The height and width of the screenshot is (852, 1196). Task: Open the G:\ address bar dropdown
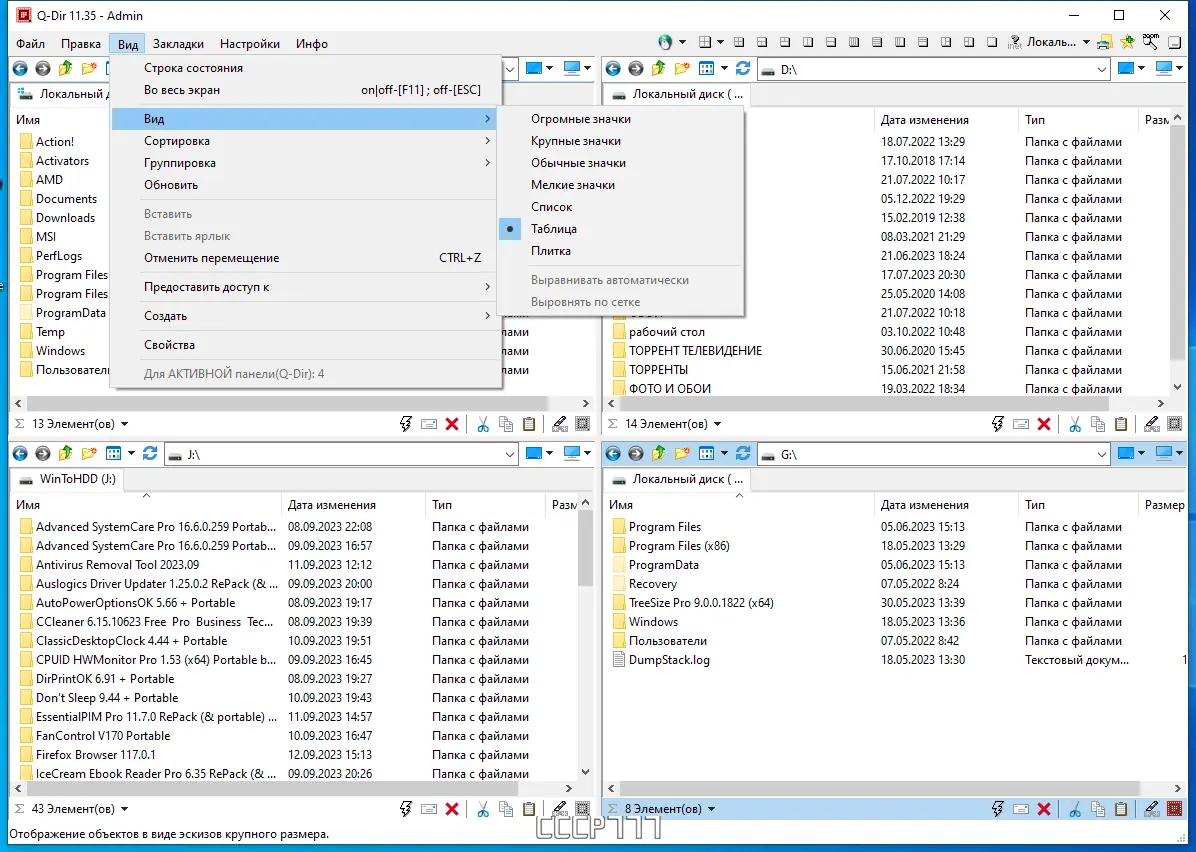point(1101,455)
